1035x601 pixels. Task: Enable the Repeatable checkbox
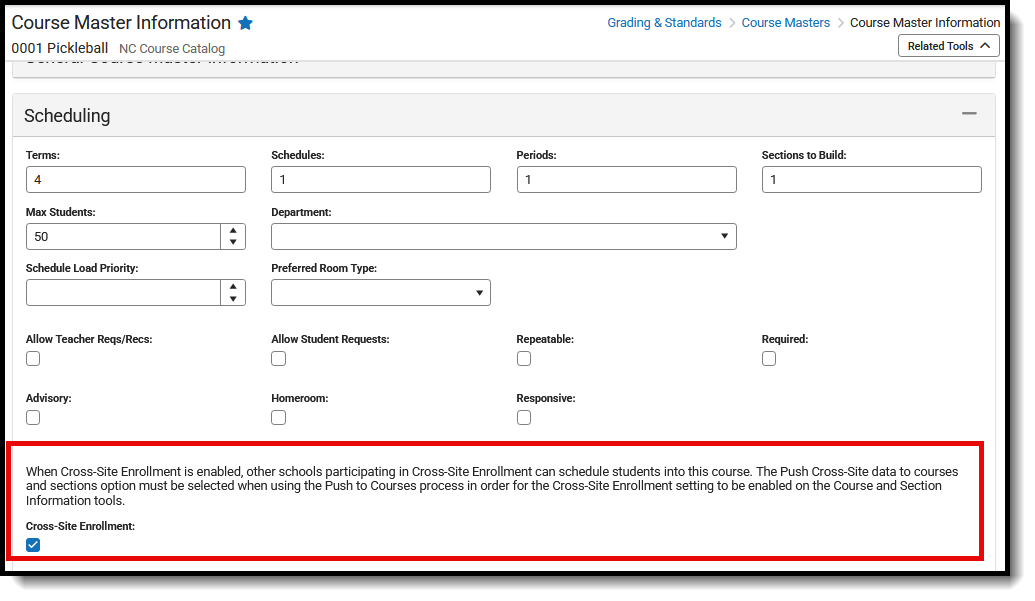(x=524, y=358)
